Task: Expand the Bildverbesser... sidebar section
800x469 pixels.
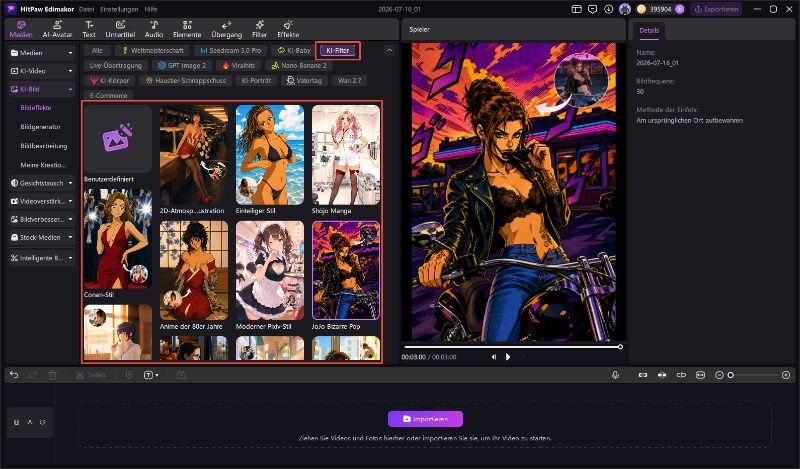Action: (x=42, y=219)
